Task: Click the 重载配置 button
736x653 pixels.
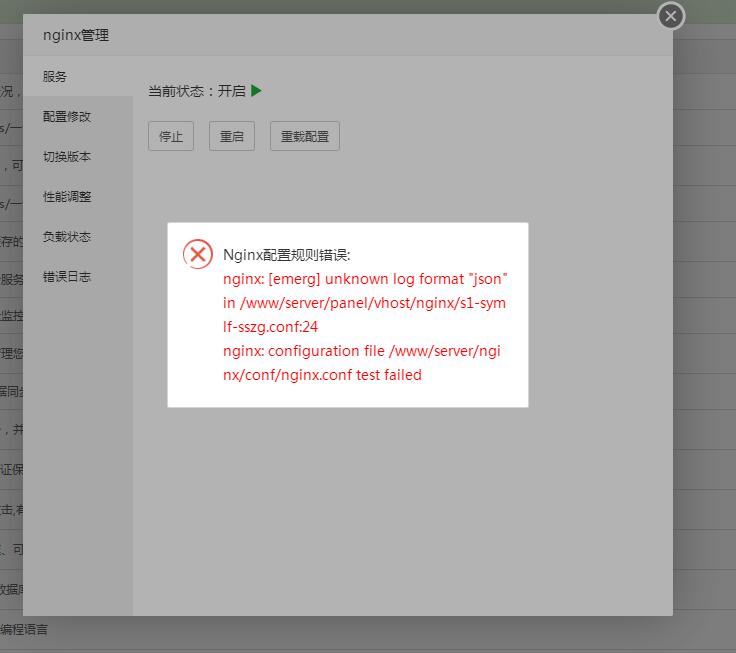Action: click(304, 137)
